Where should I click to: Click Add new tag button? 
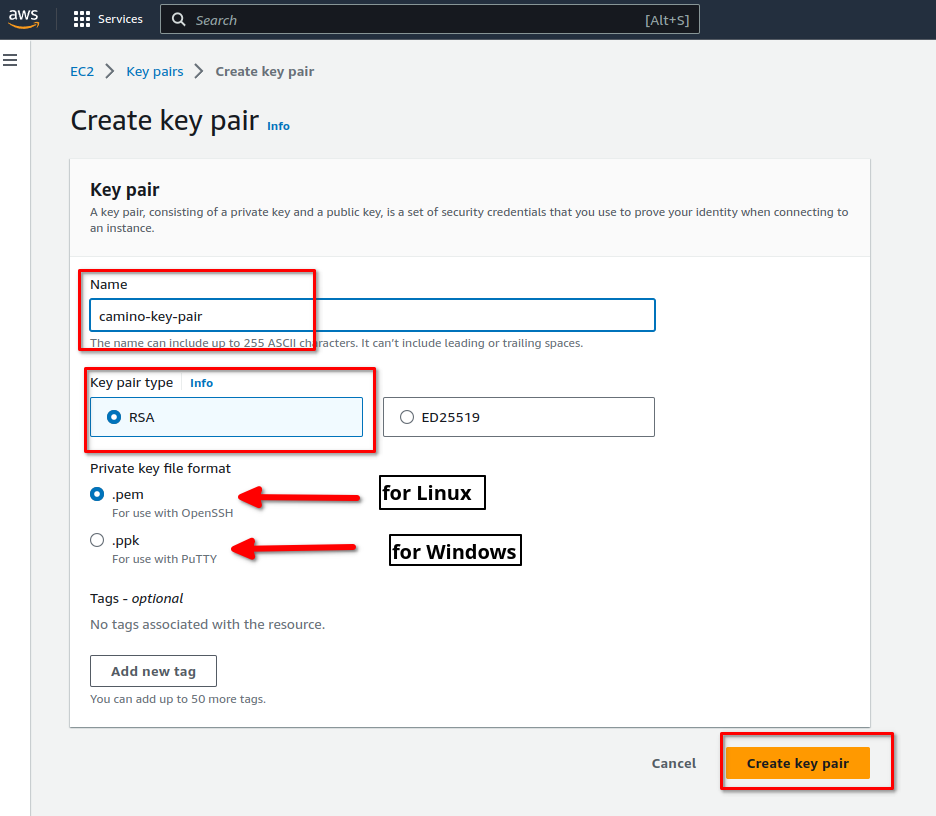click(x=153, y=671)
